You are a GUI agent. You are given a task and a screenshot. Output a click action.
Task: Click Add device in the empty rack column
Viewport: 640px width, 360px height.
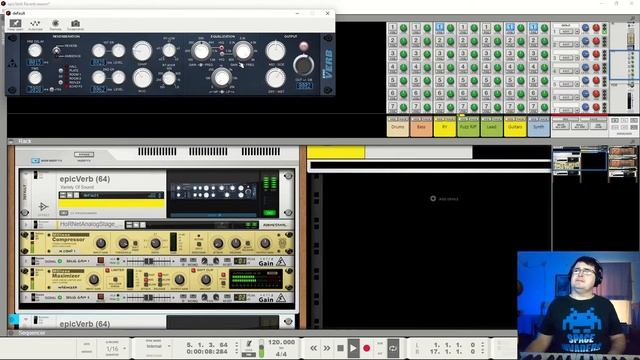click(444, 199)
